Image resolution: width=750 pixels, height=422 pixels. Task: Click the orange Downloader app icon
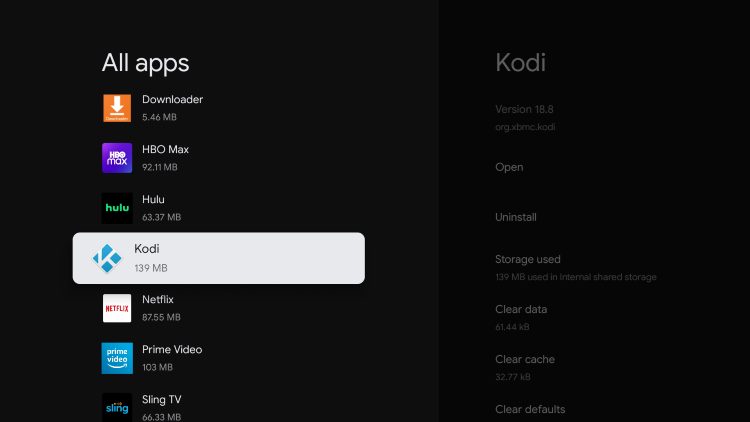[x=117, y=108]
